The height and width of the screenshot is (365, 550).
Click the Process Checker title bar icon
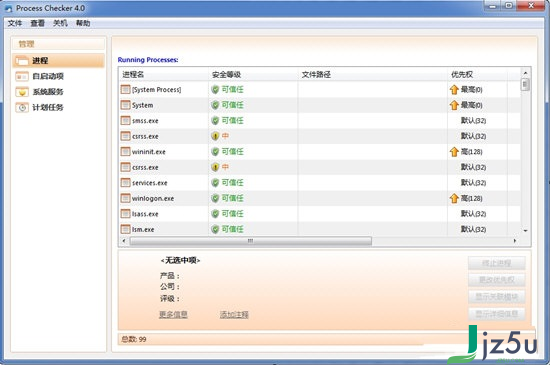(8, 8)
